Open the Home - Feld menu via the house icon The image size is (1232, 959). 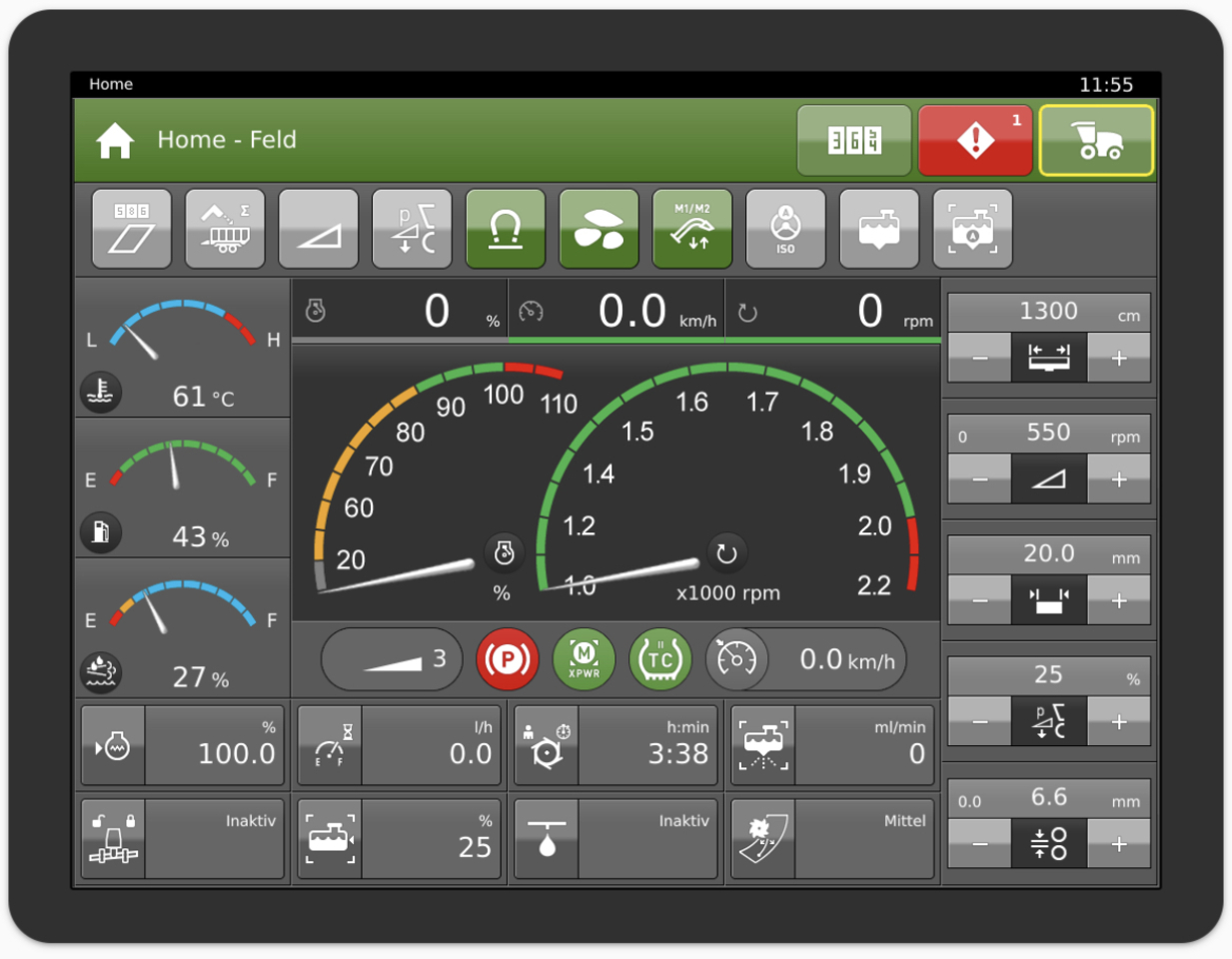[115, 140]
